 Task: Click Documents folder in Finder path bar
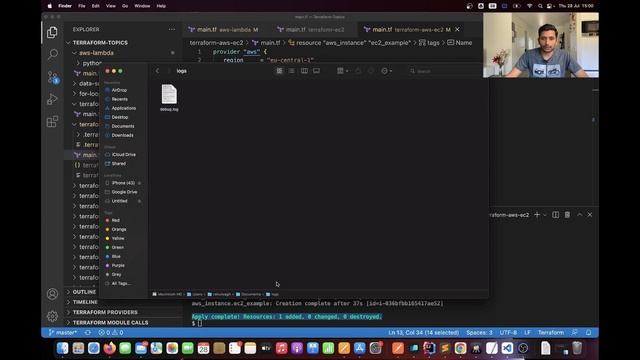pyautogui.click(x=248, y=294)
